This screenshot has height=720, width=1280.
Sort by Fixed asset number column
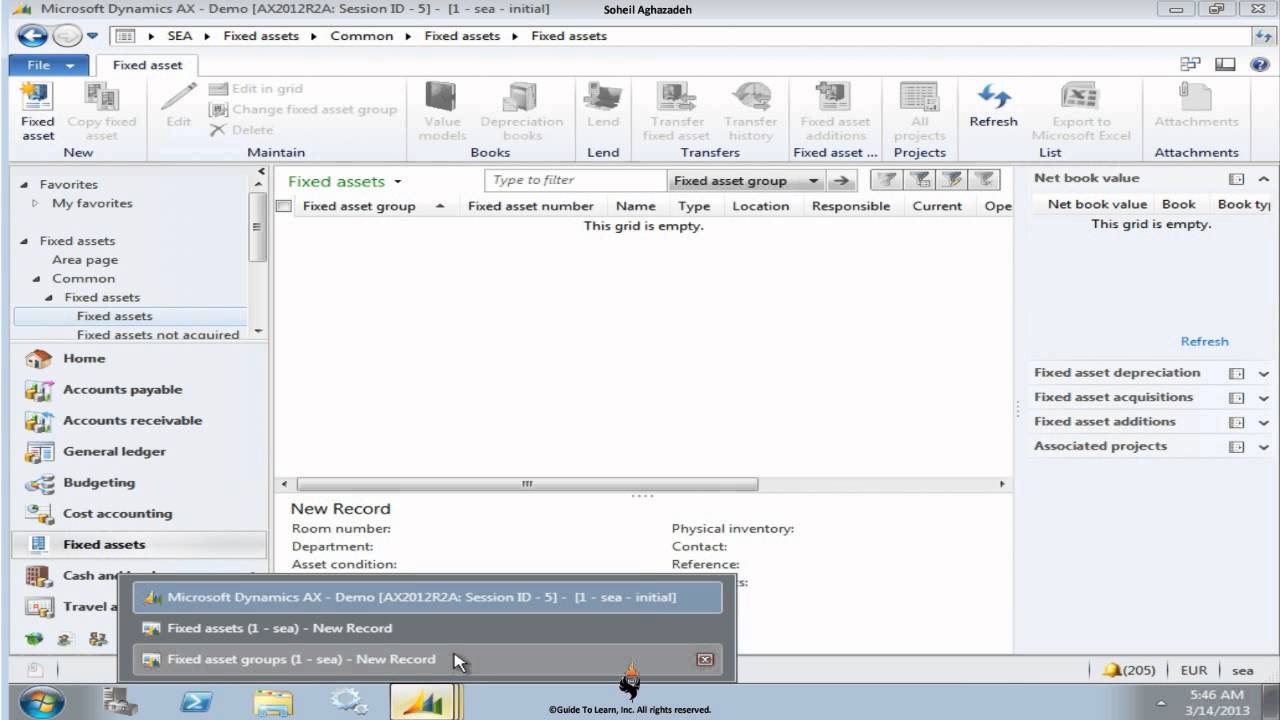530,206
